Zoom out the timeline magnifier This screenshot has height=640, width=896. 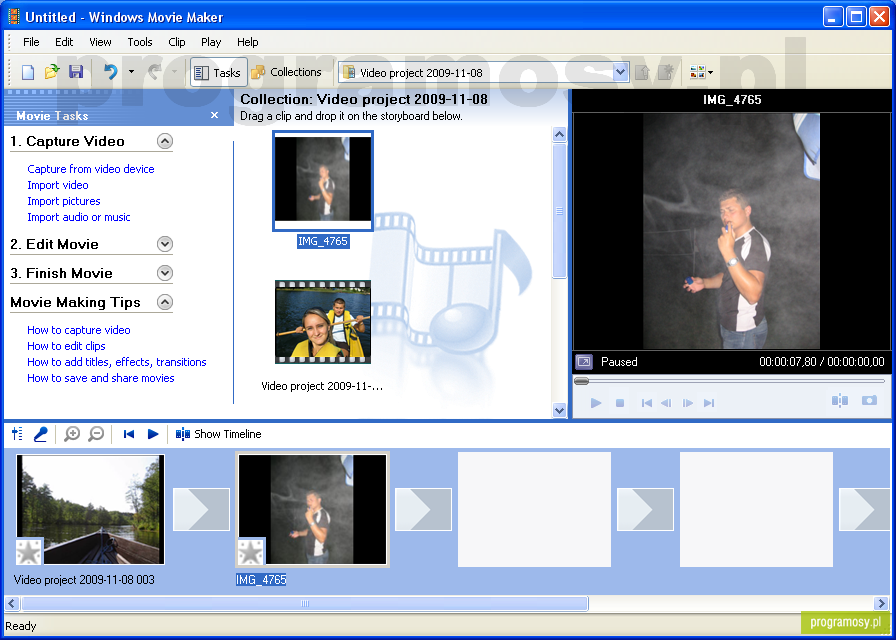[x=96, y=434]
